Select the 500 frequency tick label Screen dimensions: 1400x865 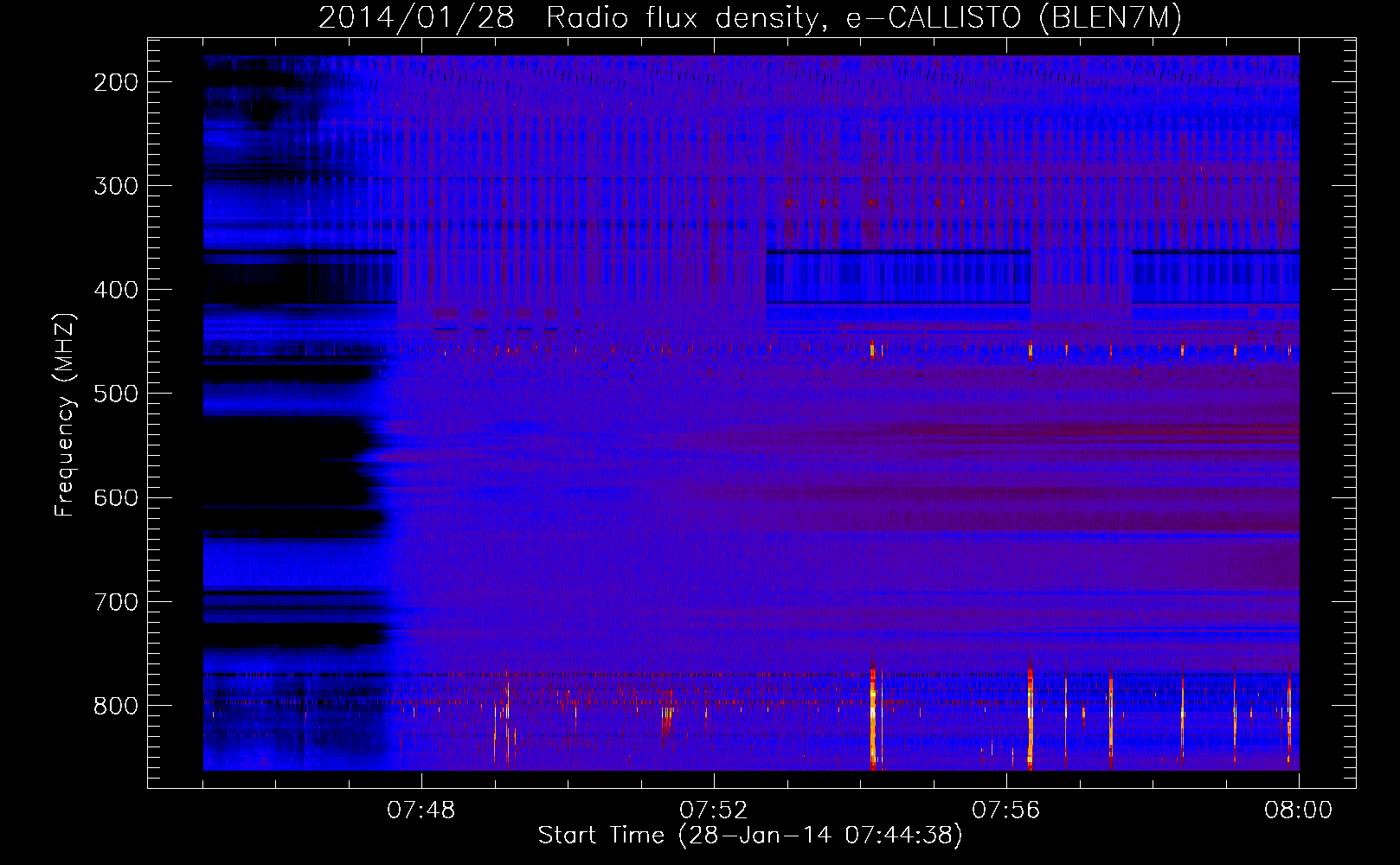click(116, 394)
